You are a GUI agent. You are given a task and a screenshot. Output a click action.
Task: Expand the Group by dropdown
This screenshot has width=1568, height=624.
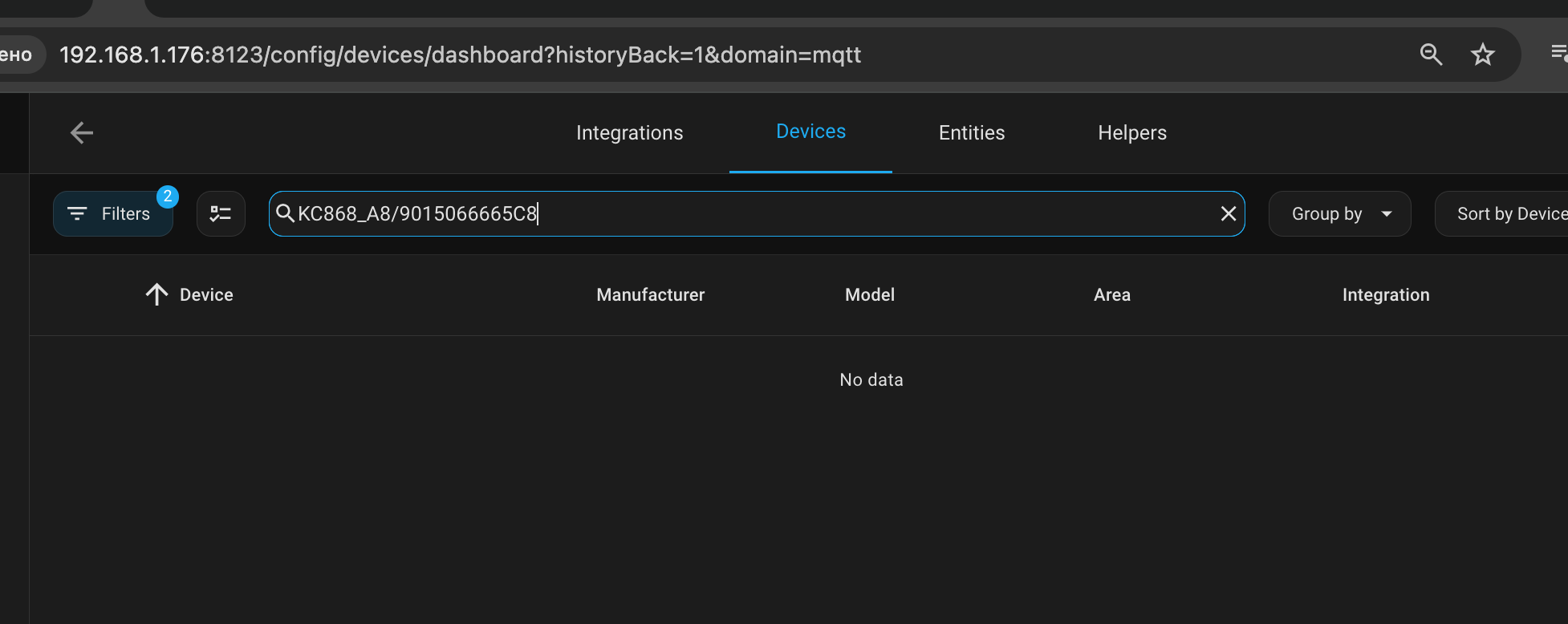1339,213
